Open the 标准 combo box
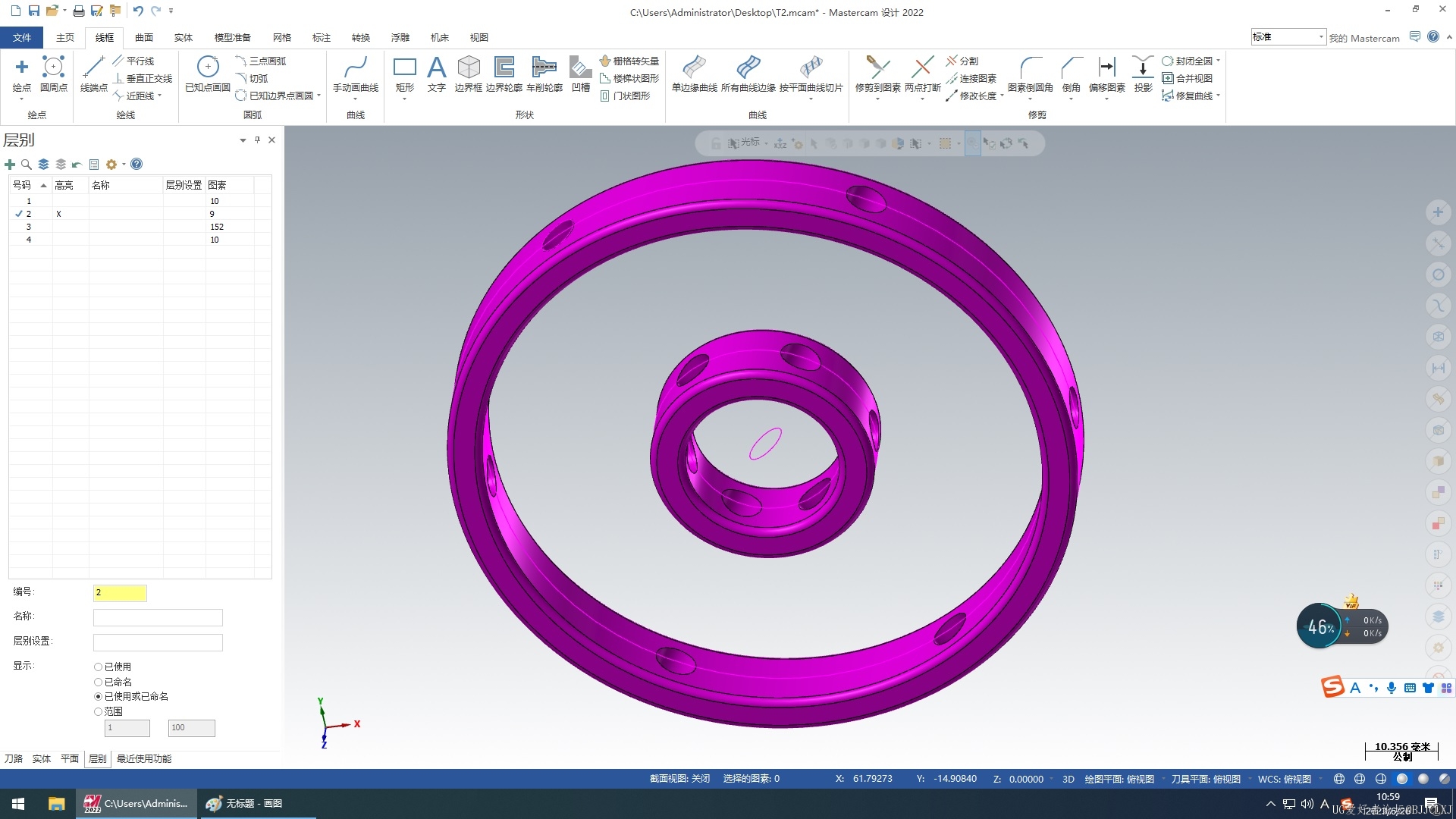1456x819 pixels. tap(1288, 37)
